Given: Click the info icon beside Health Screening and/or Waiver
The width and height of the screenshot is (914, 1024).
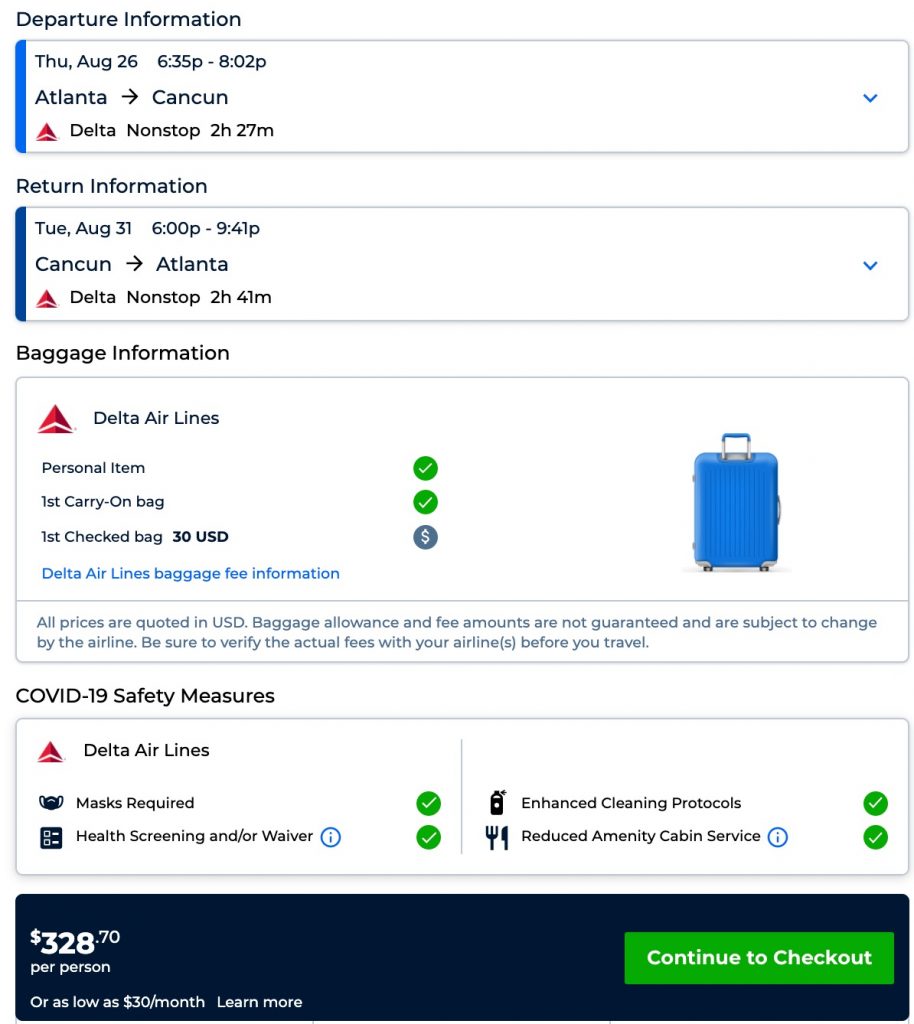Looking at the screenshot, I should (x=331, y=837).
